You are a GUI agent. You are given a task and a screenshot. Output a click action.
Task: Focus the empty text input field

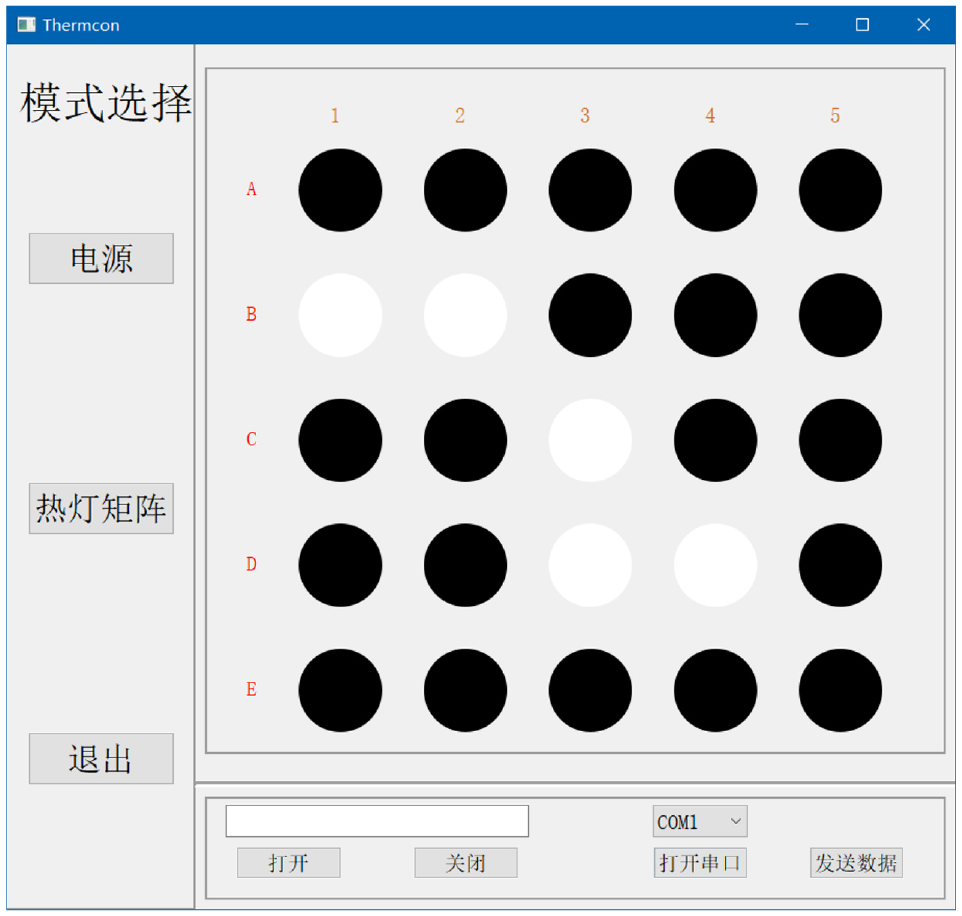[x=377, y=821]
